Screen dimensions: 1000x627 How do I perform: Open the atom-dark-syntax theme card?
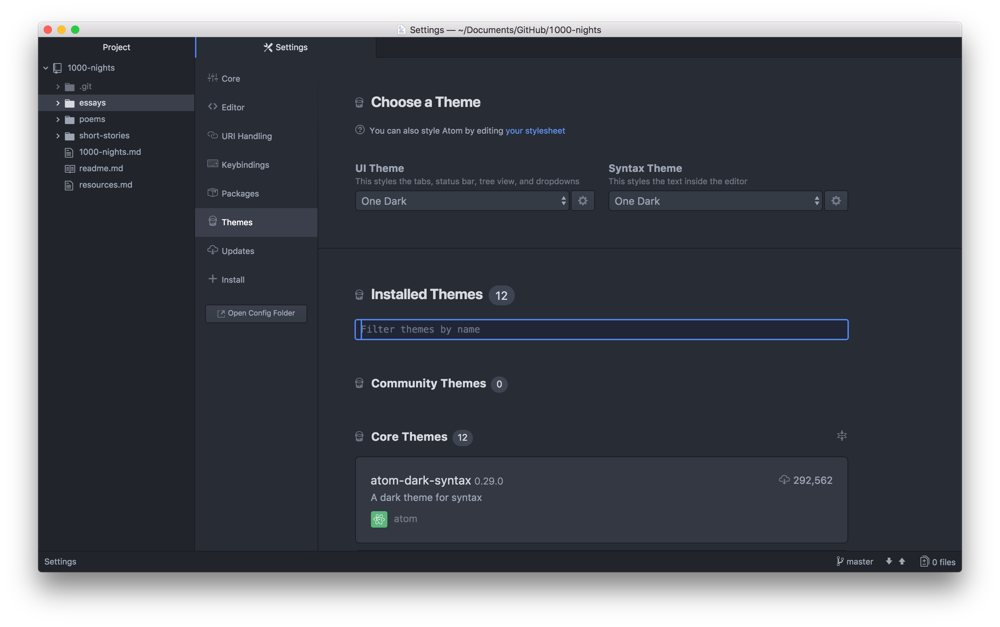tap(601, 499)
